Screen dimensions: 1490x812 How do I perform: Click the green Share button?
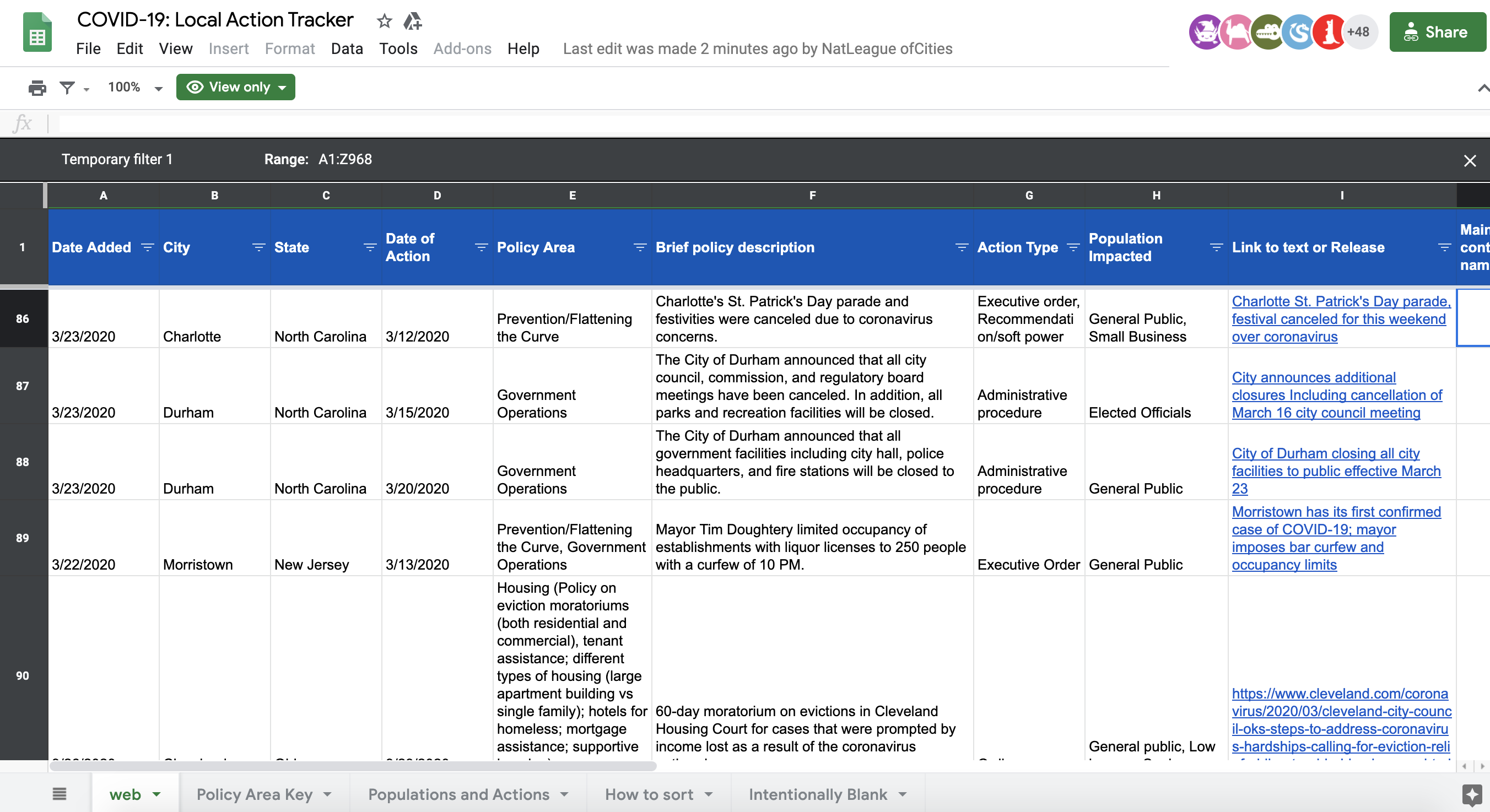pos(1438,32)
